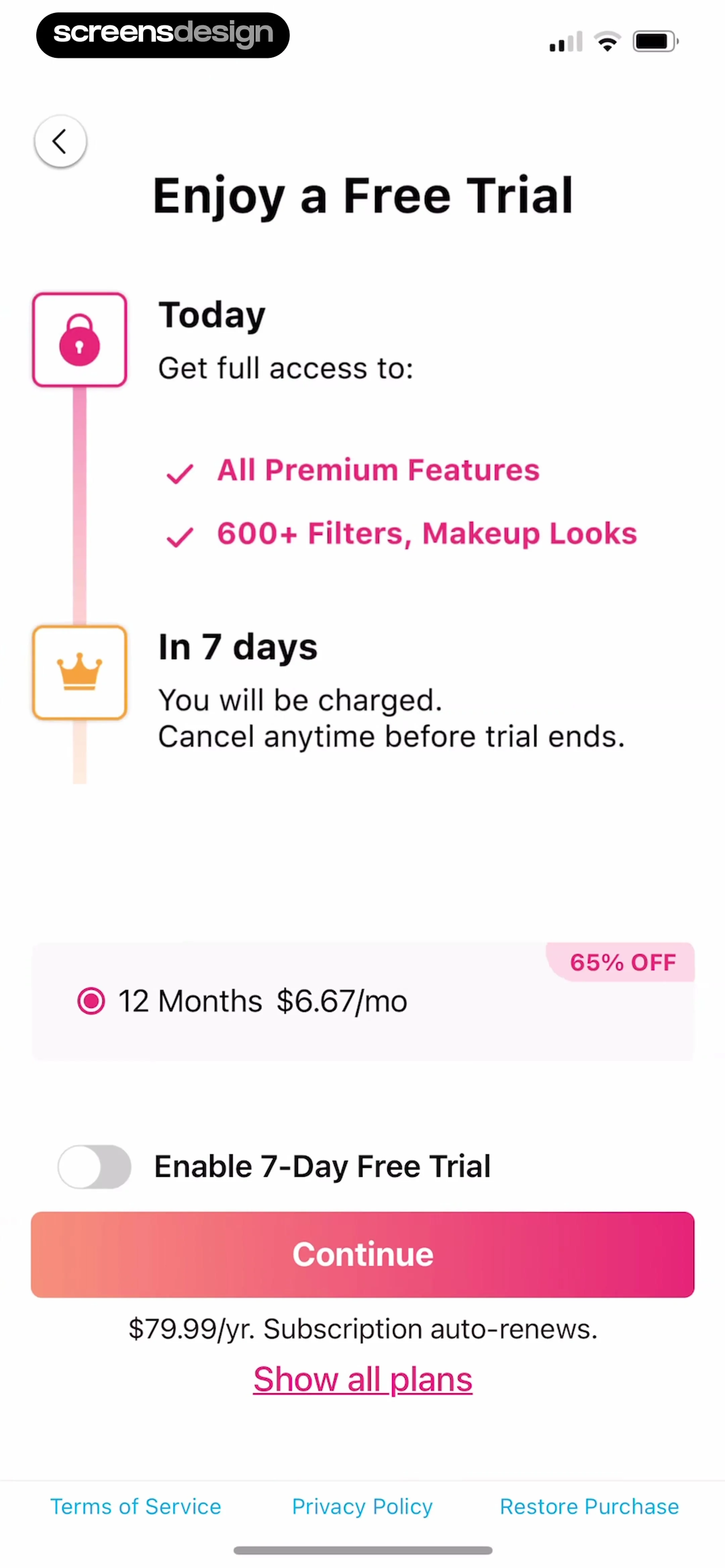Tap the back arrow button

click(x=60, y=141)
